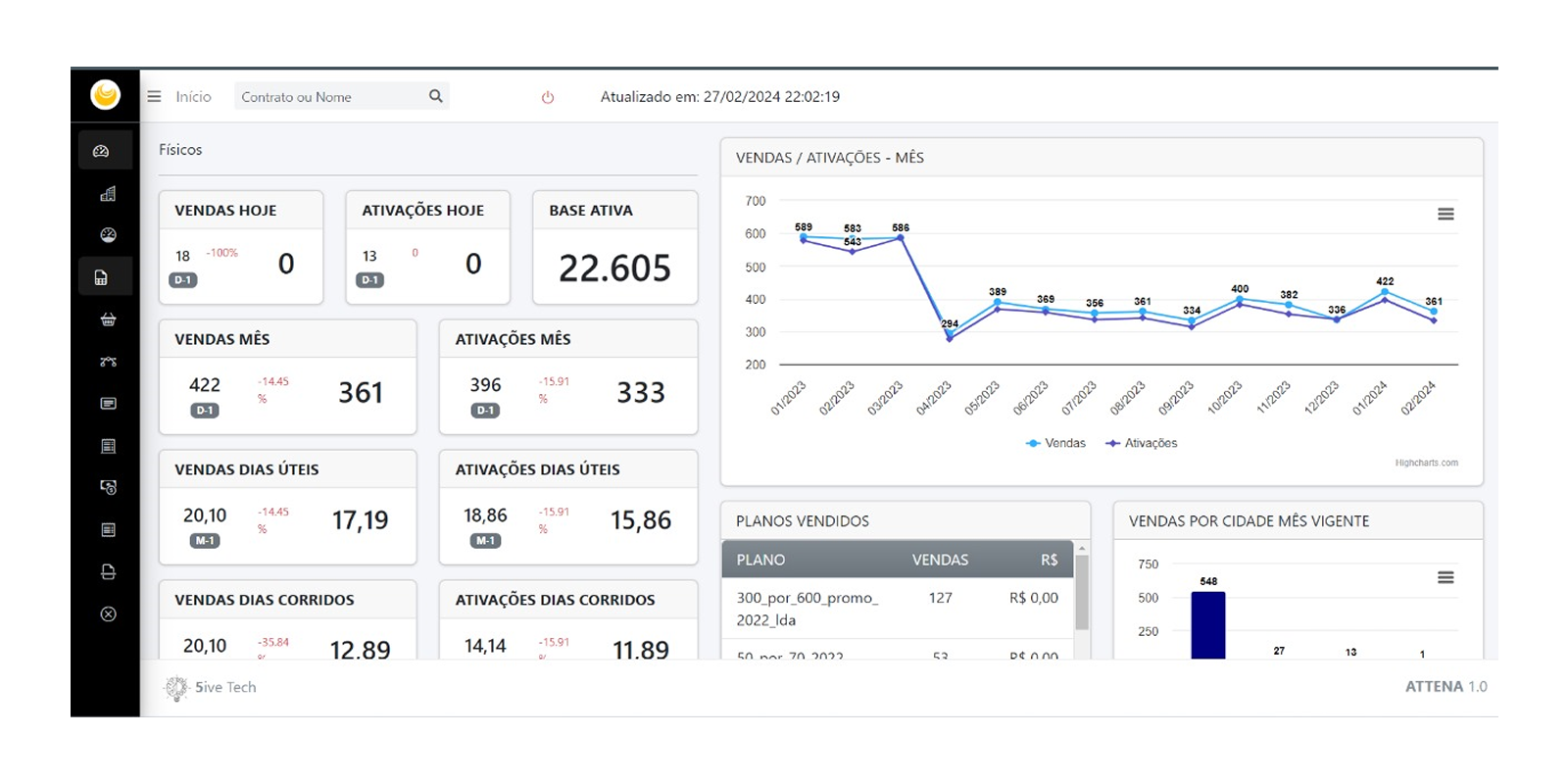
Task: Click the M-1 badge in Ativações Dias Úteis card
Action: 485,541
